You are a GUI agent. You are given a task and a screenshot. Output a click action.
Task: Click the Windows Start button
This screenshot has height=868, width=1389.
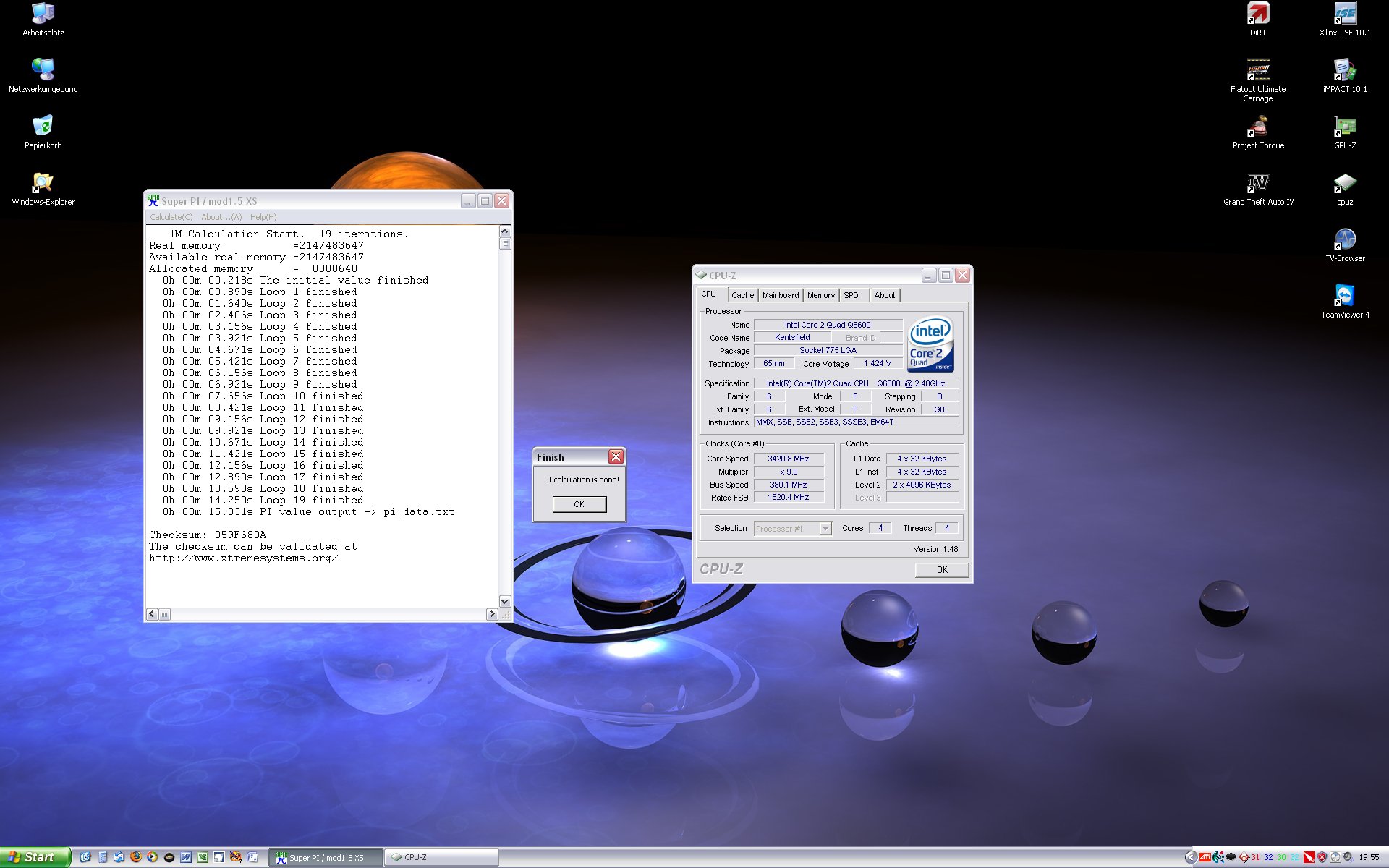pos(35,857)
